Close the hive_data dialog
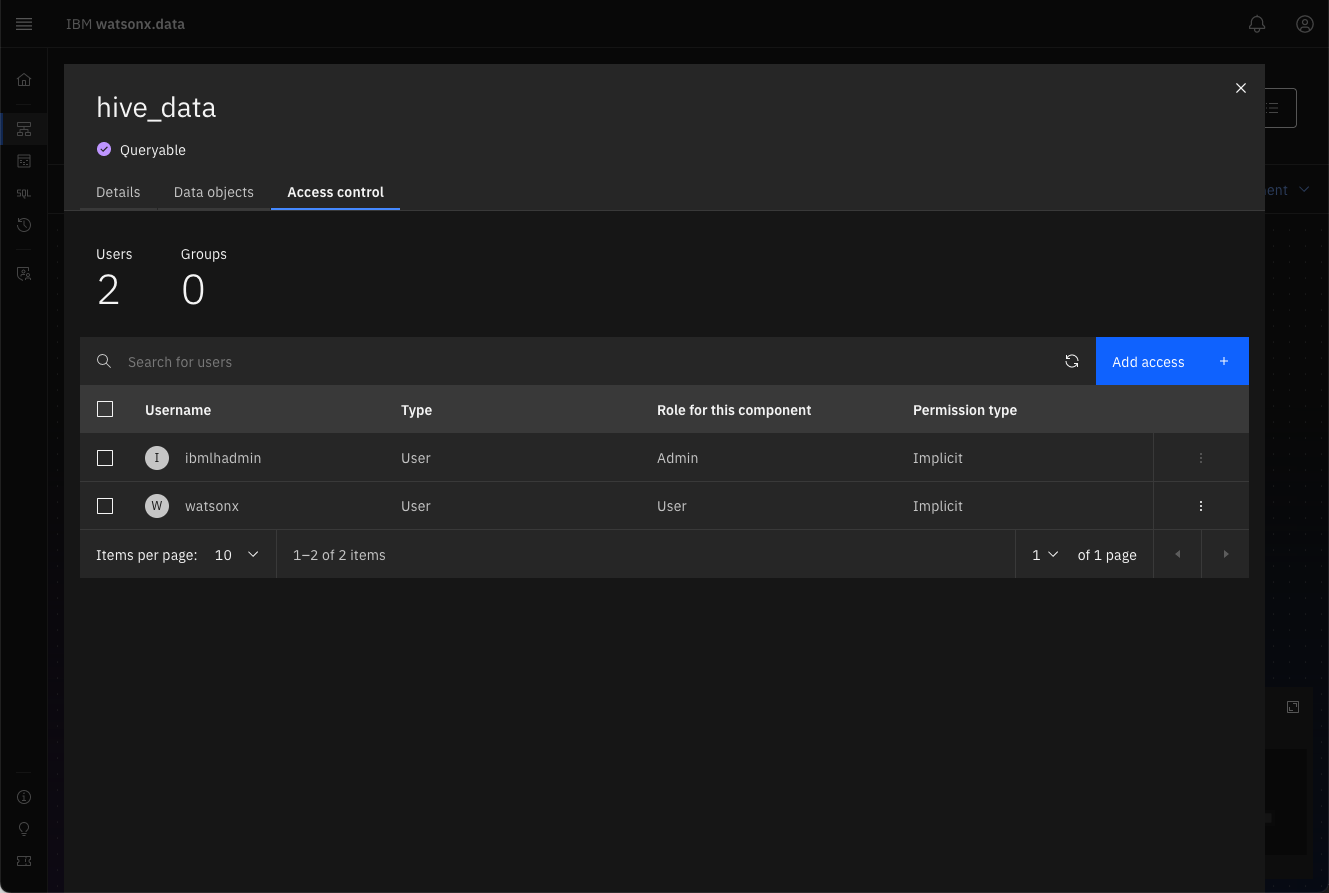This screenshot has height=893, width=1329. click(x=1241, y=88)
